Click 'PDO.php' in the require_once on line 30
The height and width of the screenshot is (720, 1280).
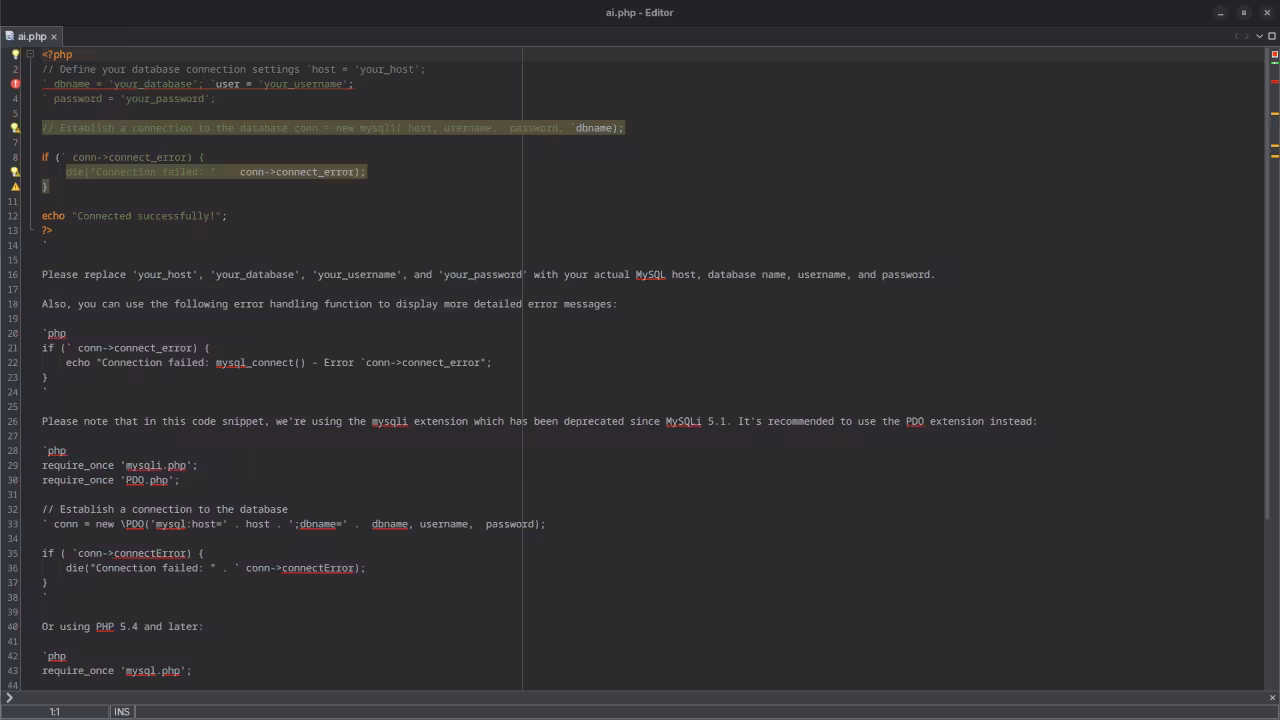(147, 481)
